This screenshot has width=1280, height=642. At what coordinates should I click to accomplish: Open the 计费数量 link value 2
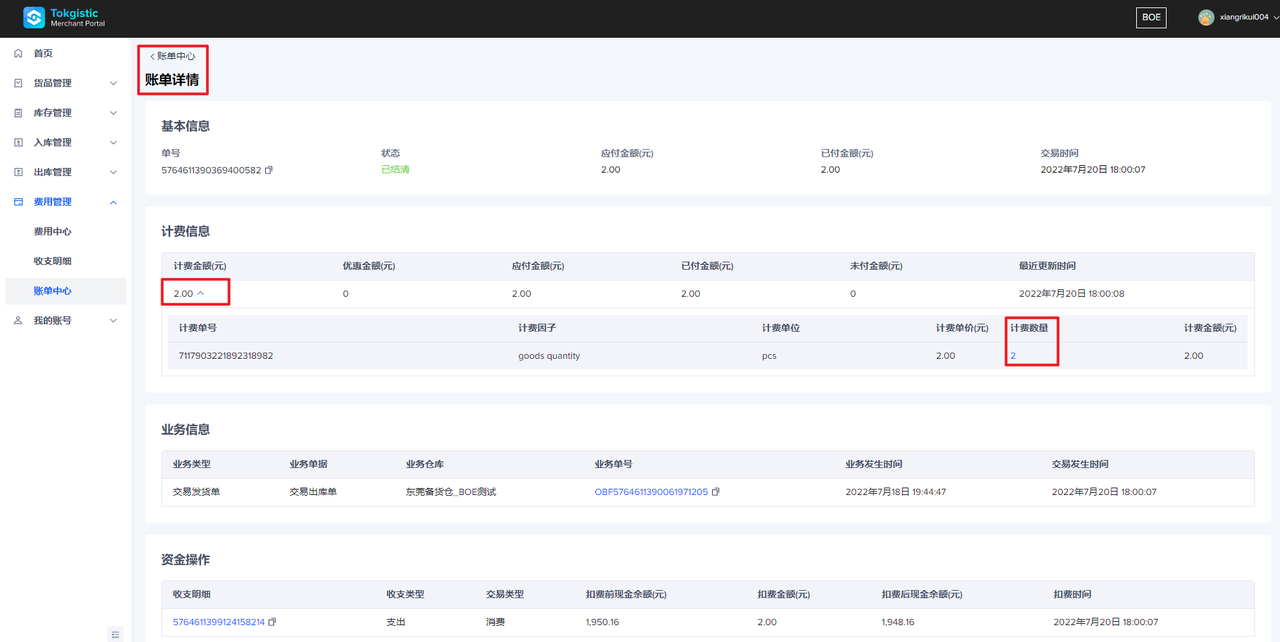click(1013, 356)
